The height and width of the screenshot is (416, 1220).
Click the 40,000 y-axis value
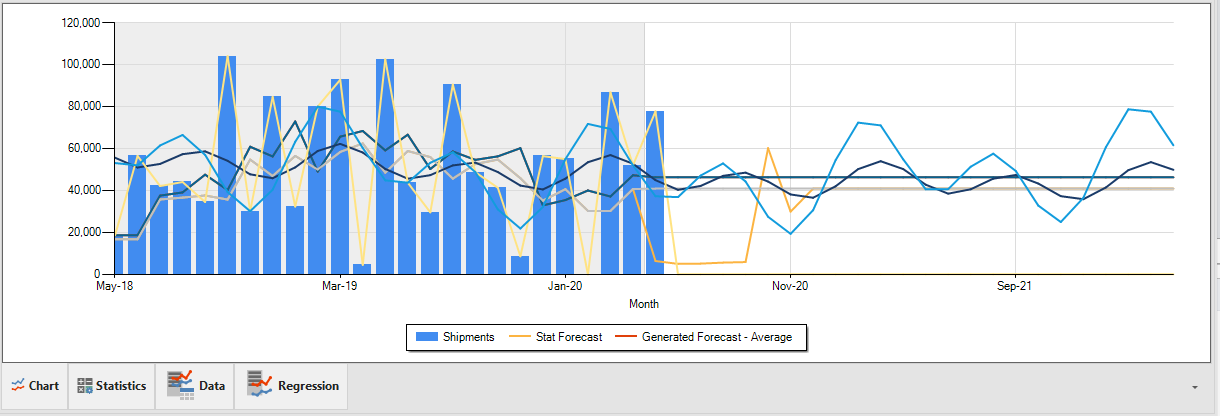[x=85, y=190]
